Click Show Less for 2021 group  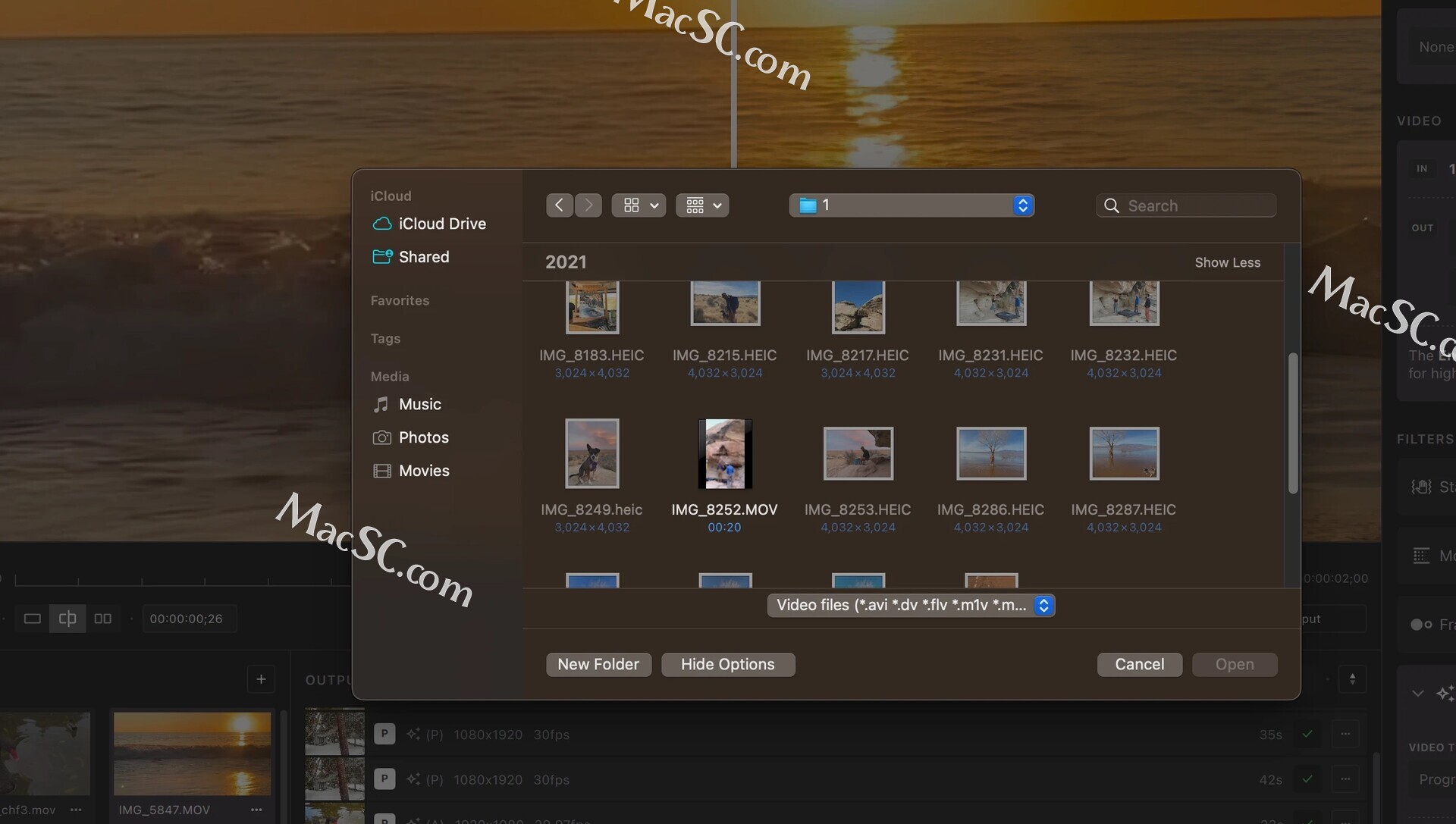[1227, 262]
